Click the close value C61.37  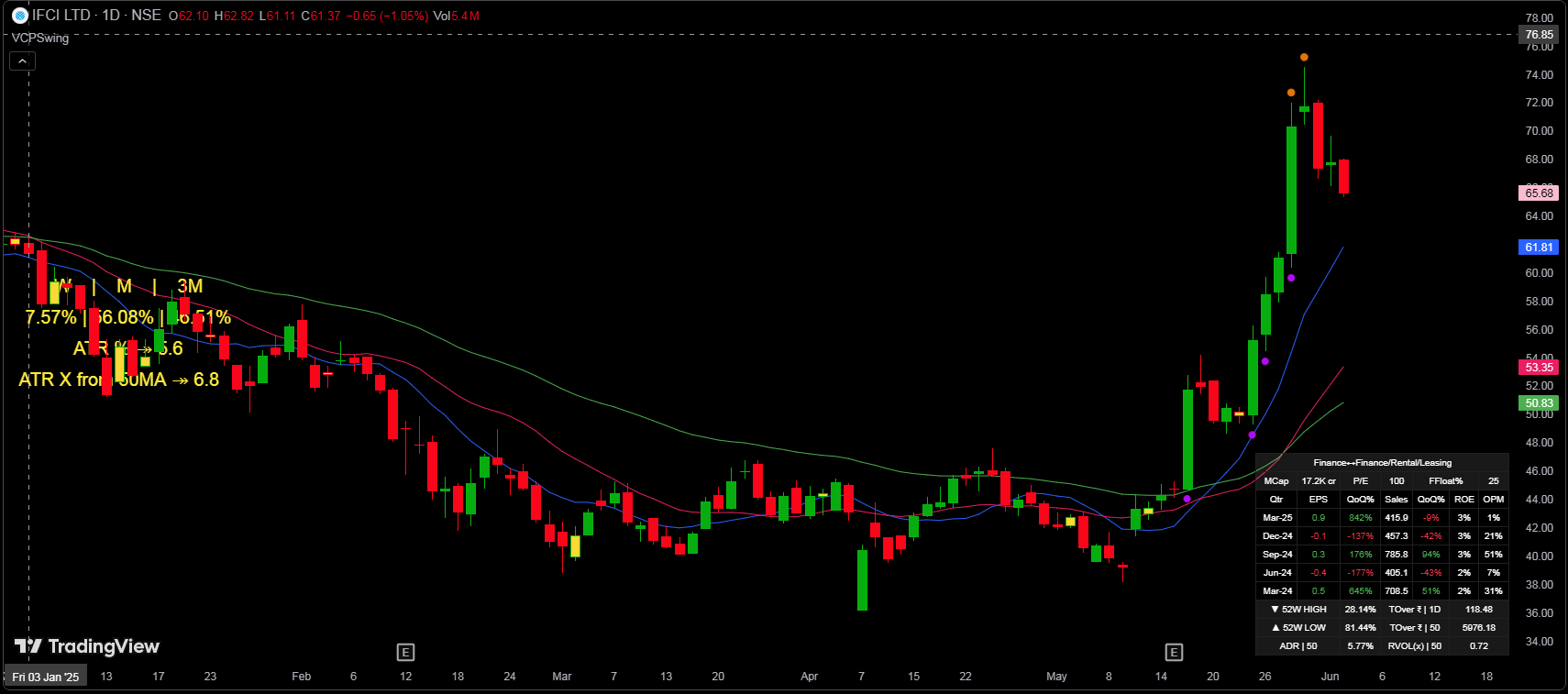321,16
